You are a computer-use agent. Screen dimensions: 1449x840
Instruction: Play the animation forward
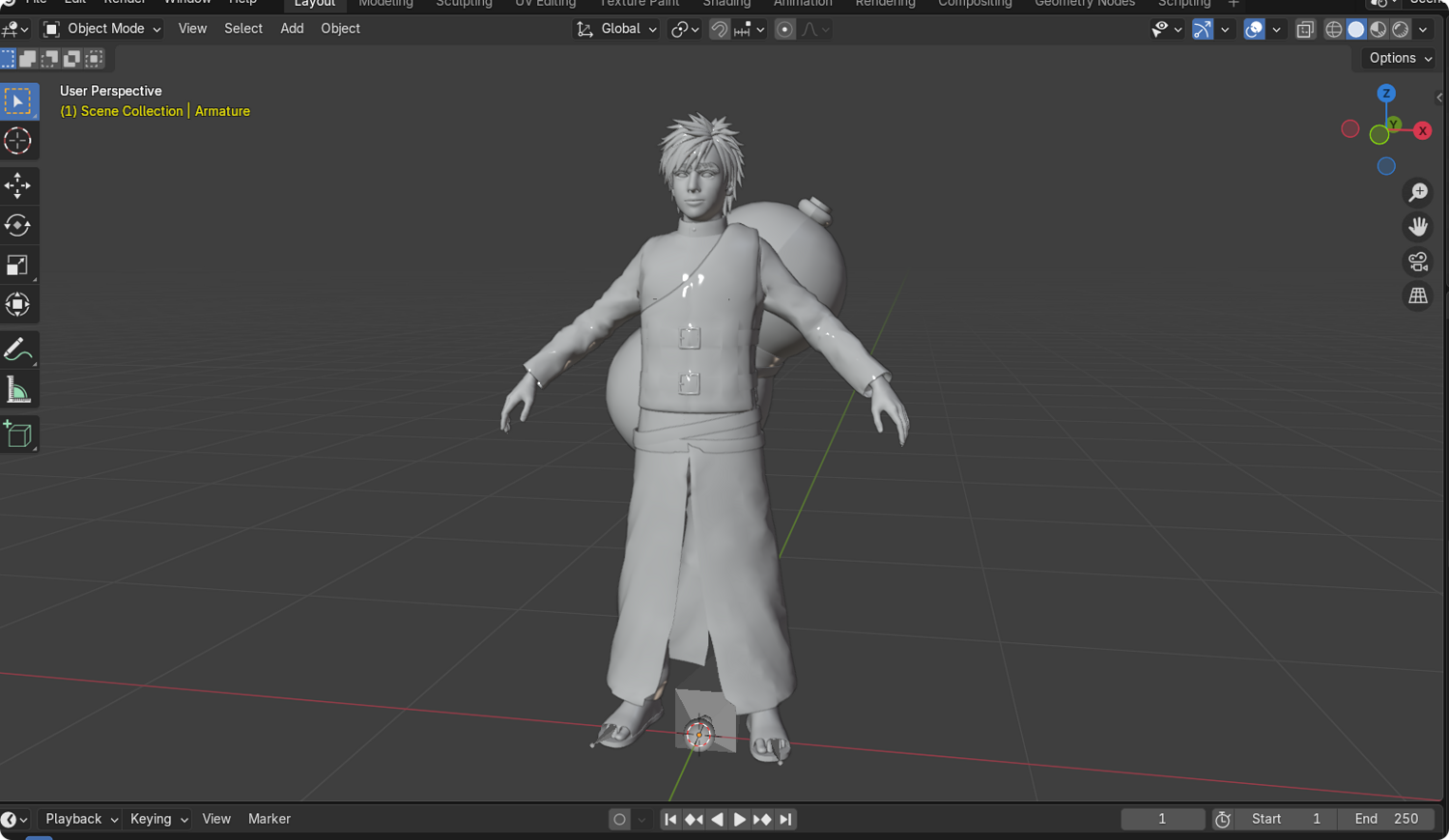click(x=739, y=819)
